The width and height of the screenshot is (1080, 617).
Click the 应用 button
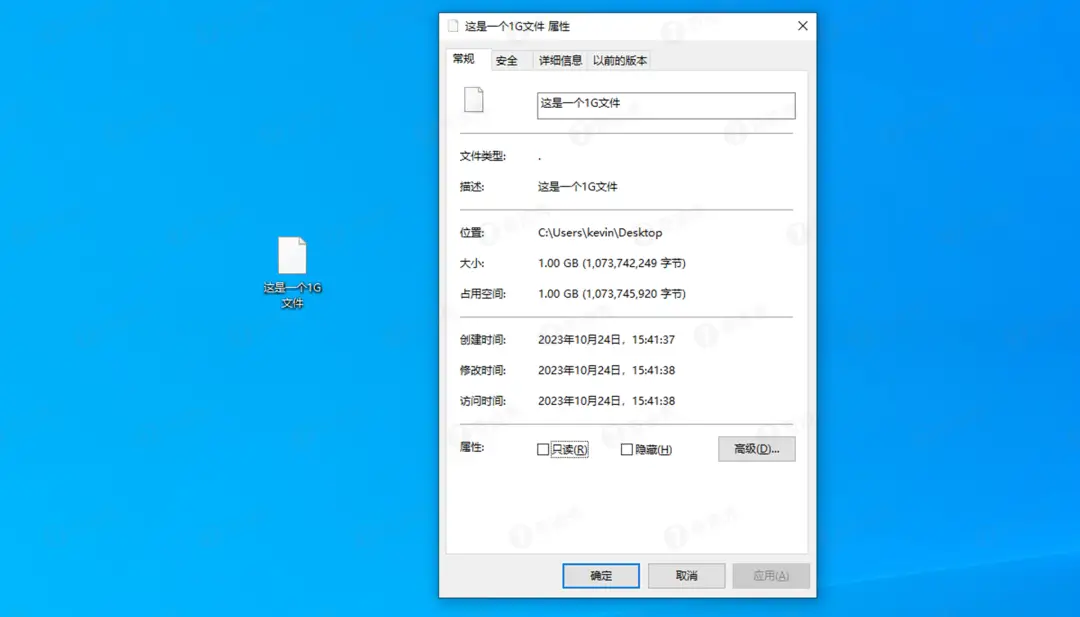click(x=770, y=576)
